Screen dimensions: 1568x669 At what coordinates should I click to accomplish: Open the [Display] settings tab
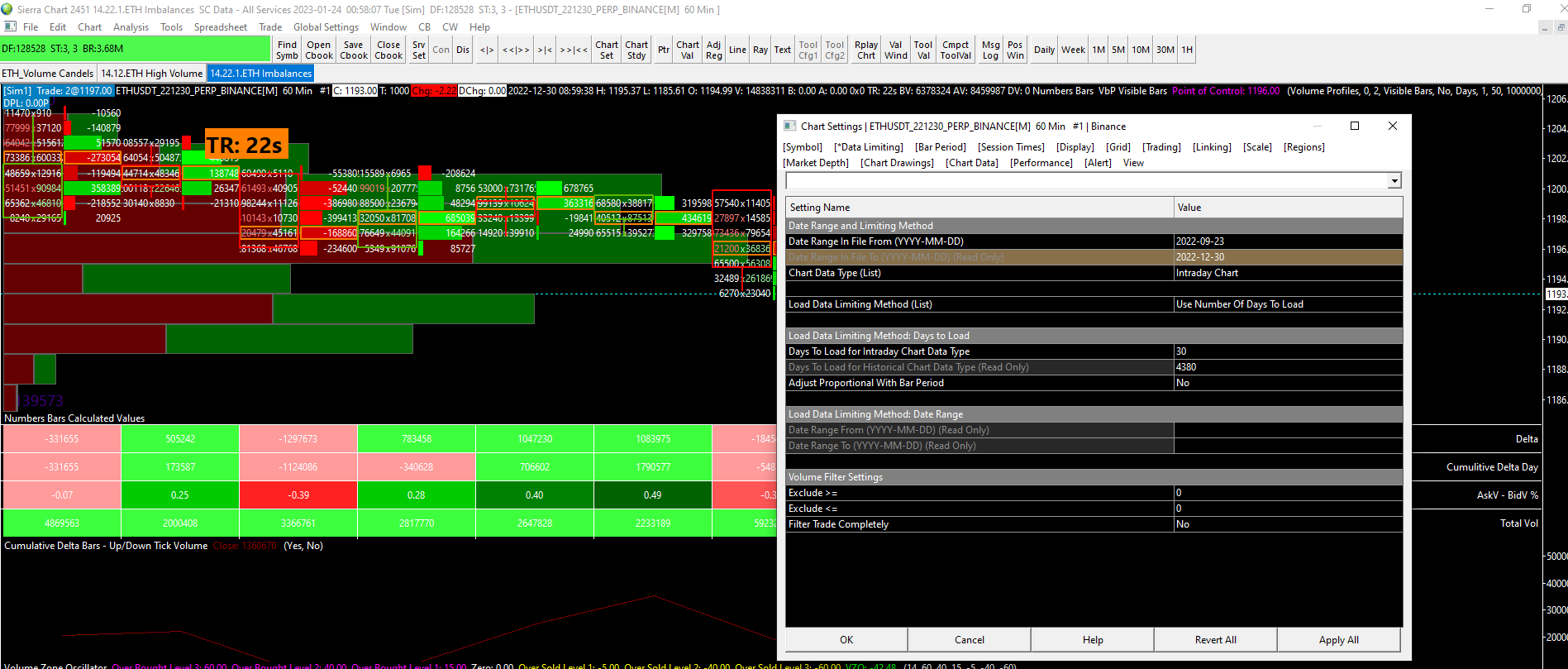1075,147
